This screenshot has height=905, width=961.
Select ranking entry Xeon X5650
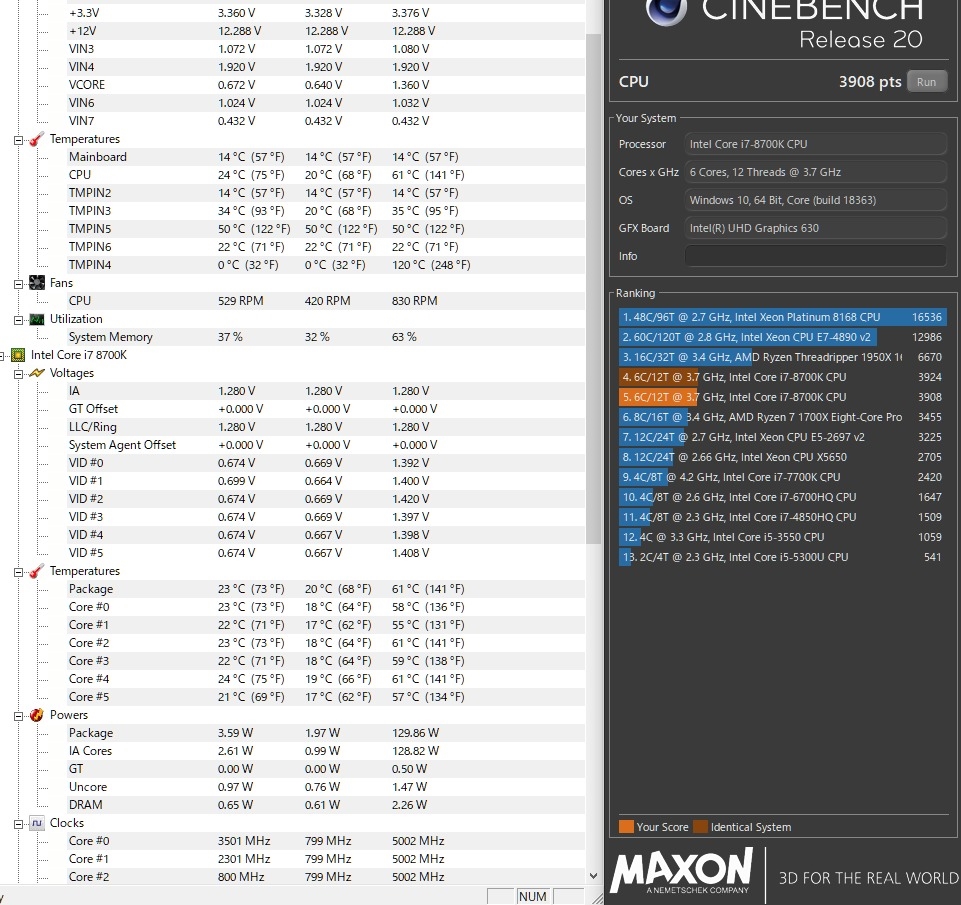783,457
